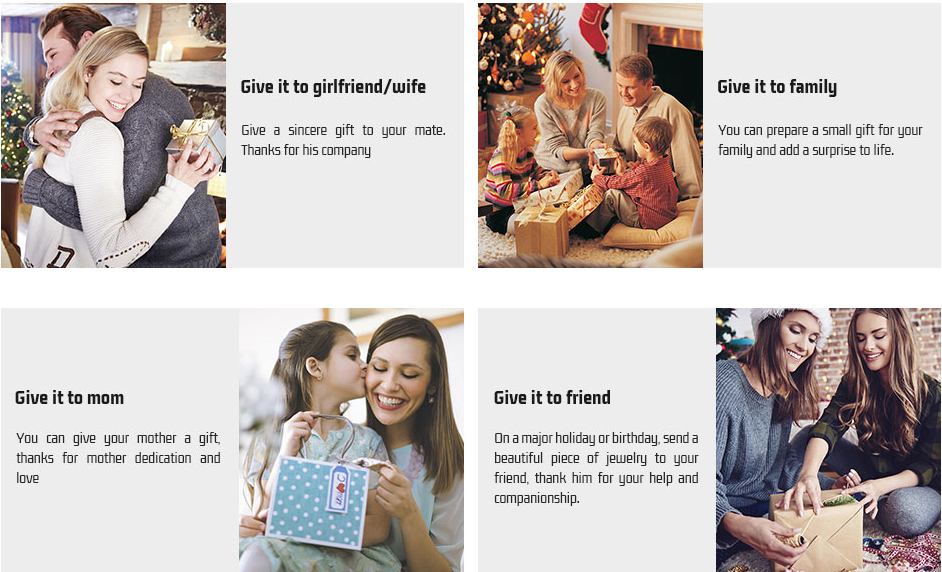
Task: Click the silver gift box held by the woman
Action: click(x=196, y=140)
